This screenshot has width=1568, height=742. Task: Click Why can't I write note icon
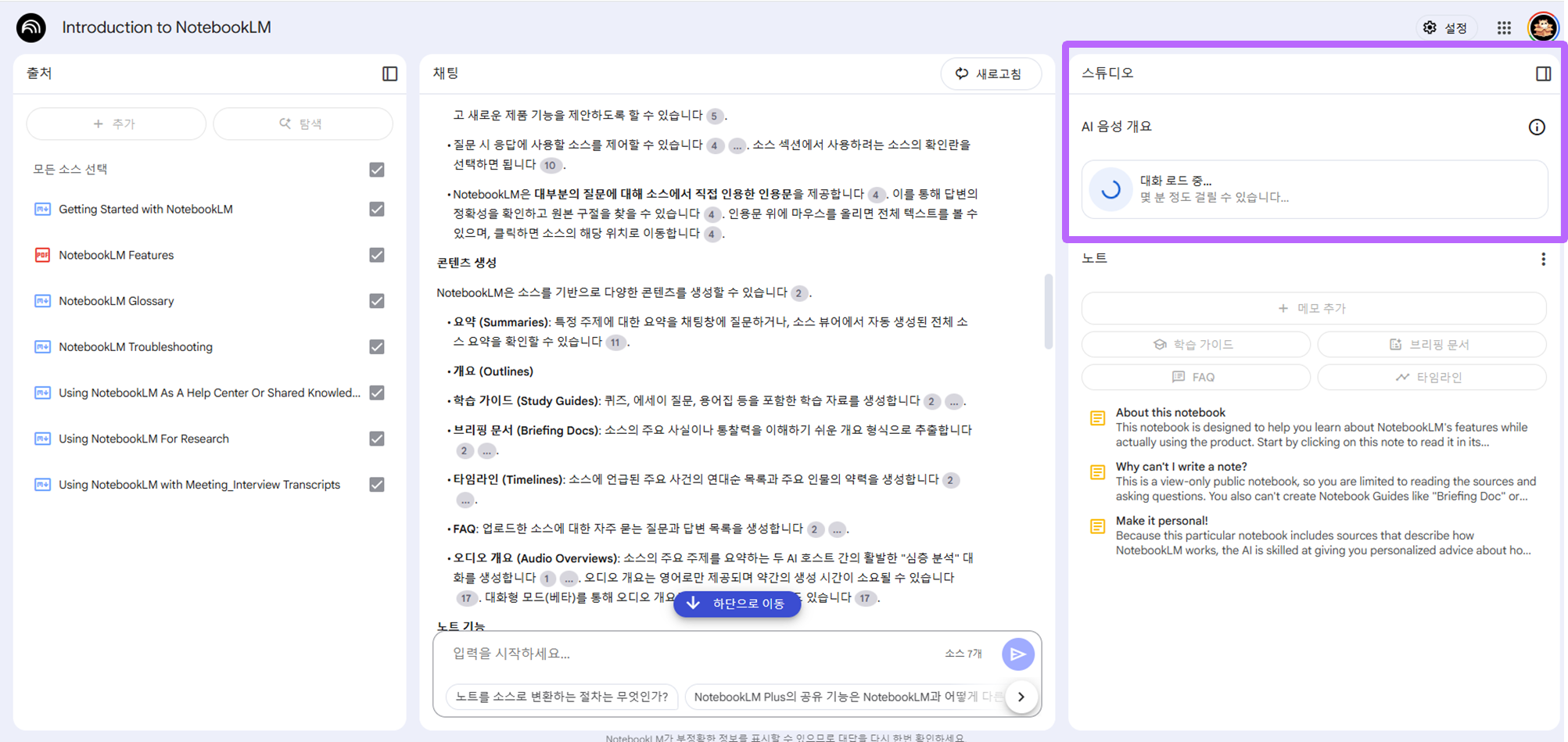1098,472
